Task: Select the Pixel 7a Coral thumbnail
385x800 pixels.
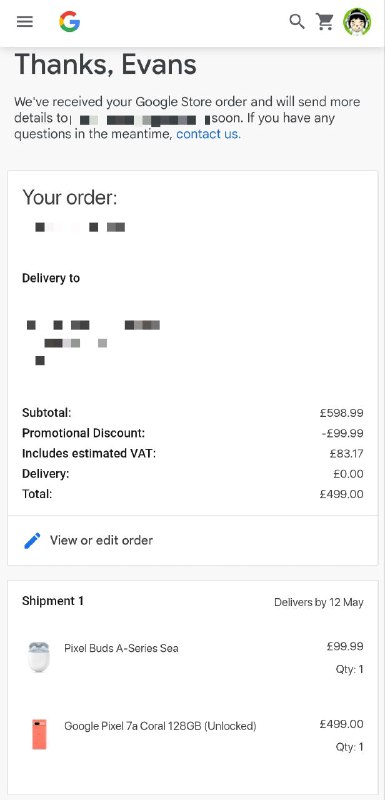Action: [39, 734]
